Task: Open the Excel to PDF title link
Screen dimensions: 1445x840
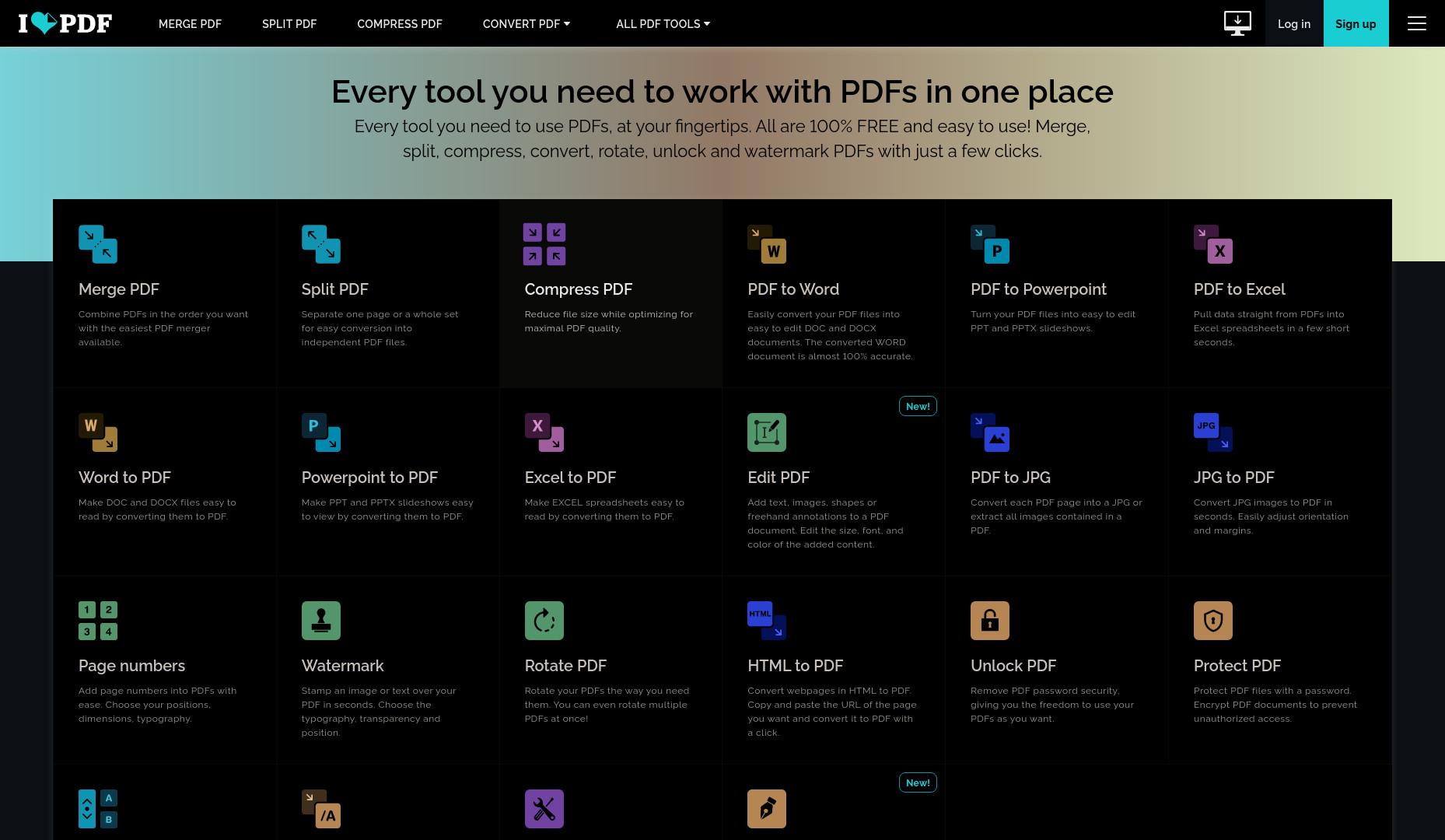Action: tap(570, 478)
